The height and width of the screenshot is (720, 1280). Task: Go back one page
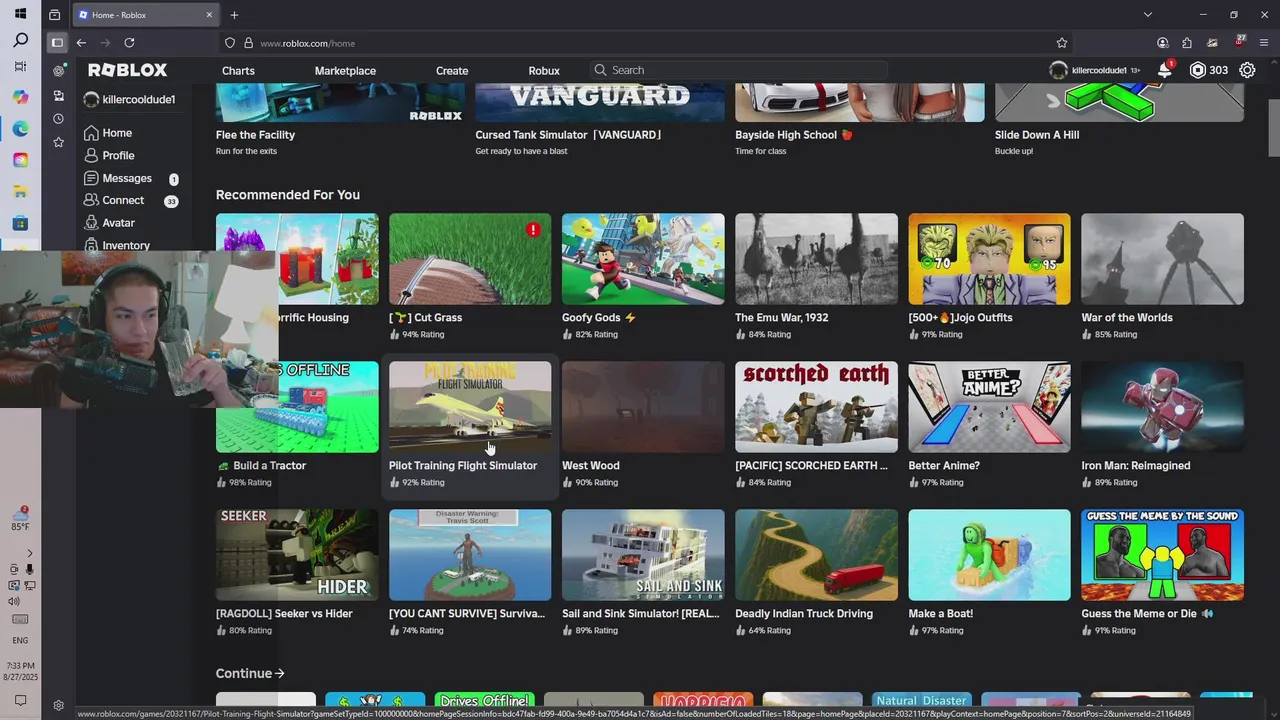(x=81, y=43)
